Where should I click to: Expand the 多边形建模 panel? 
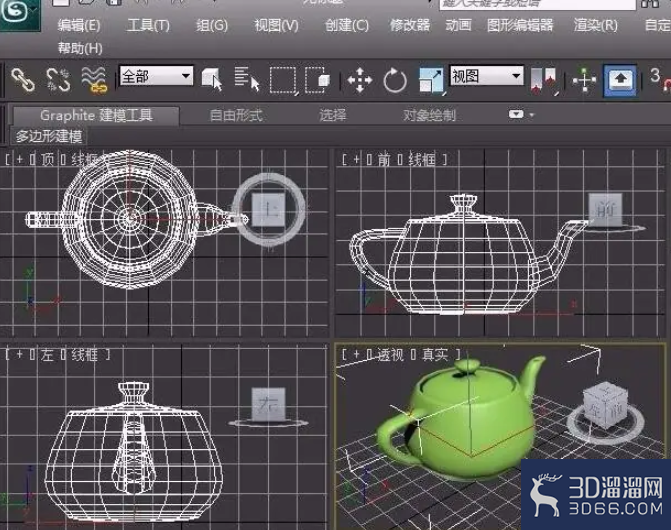pos(48,136)
